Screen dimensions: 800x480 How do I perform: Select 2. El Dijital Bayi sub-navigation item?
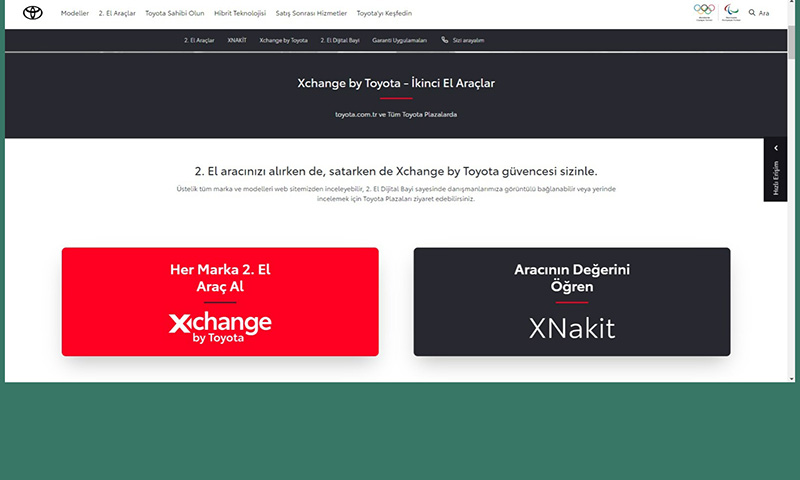point(340,40)
